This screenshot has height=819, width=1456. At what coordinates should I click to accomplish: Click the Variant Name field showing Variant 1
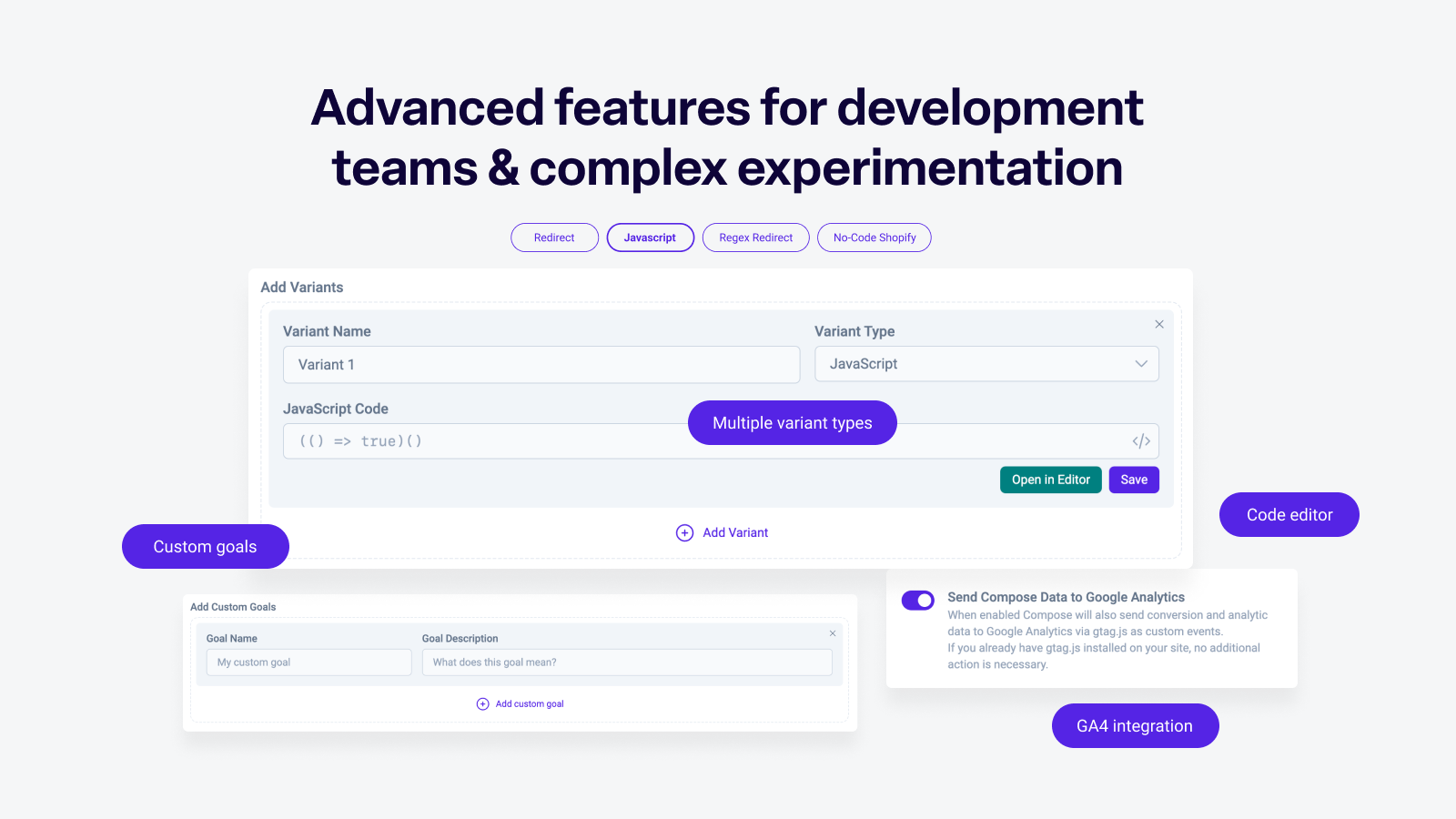(541, 364)
